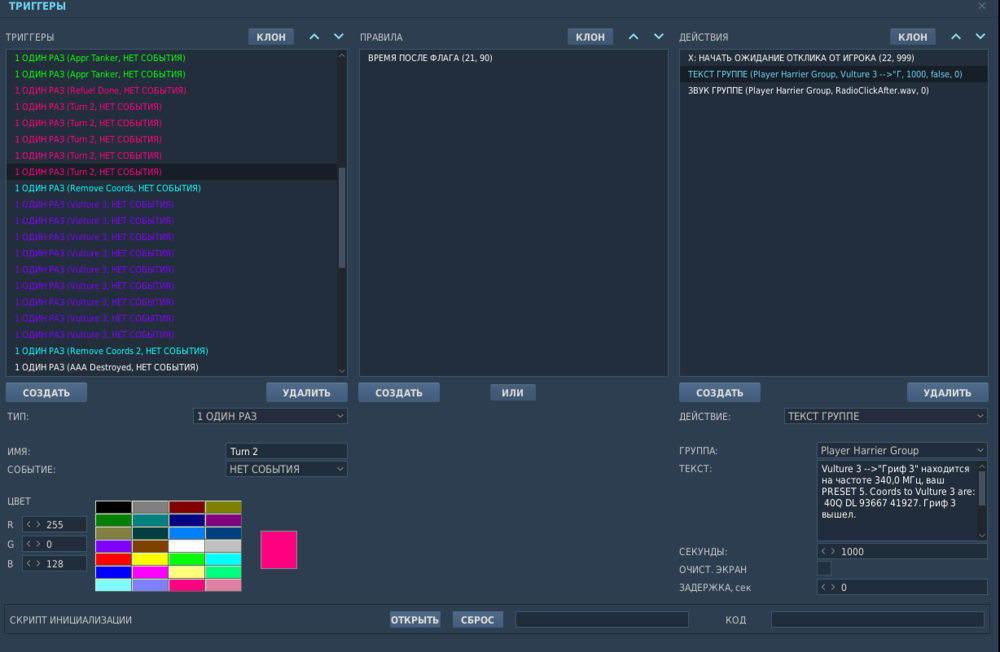Open the ГРУППА dropdown Player Harrier Group
The image size is (1000, 652).
click(x=902, y=450)
